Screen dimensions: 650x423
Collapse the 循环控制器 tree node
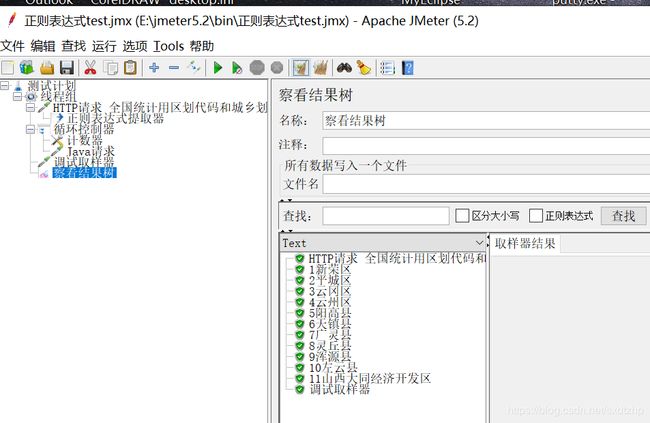coord(30,129)
